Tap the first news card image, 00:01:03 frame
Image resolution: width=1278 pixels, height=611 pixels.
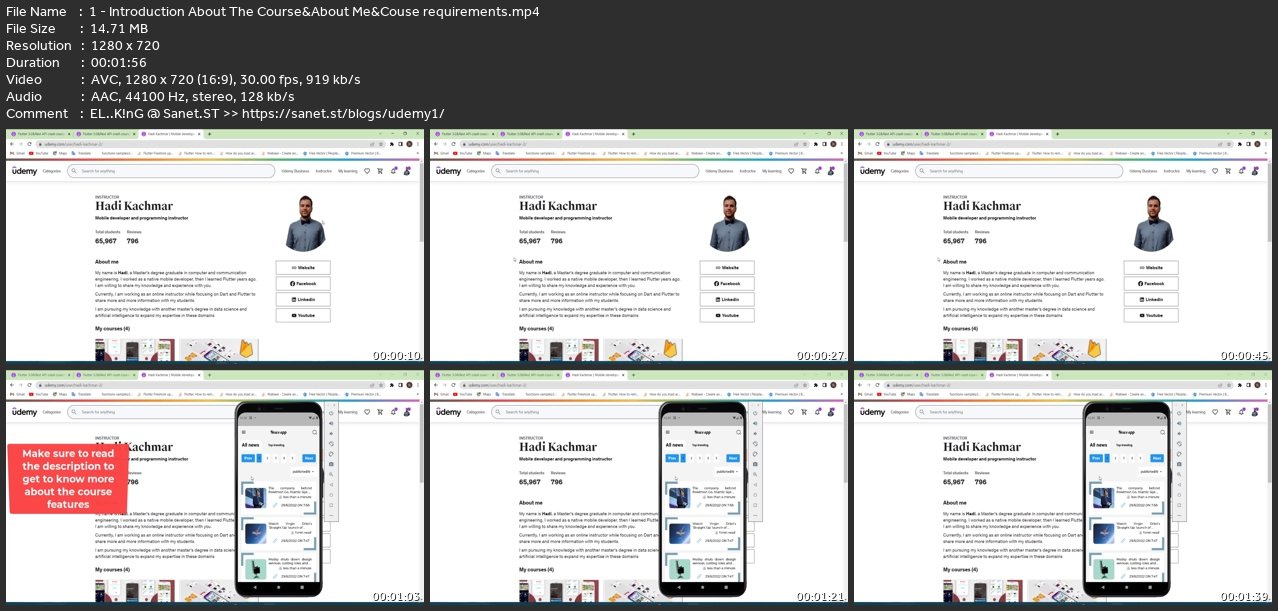point(255,497)
